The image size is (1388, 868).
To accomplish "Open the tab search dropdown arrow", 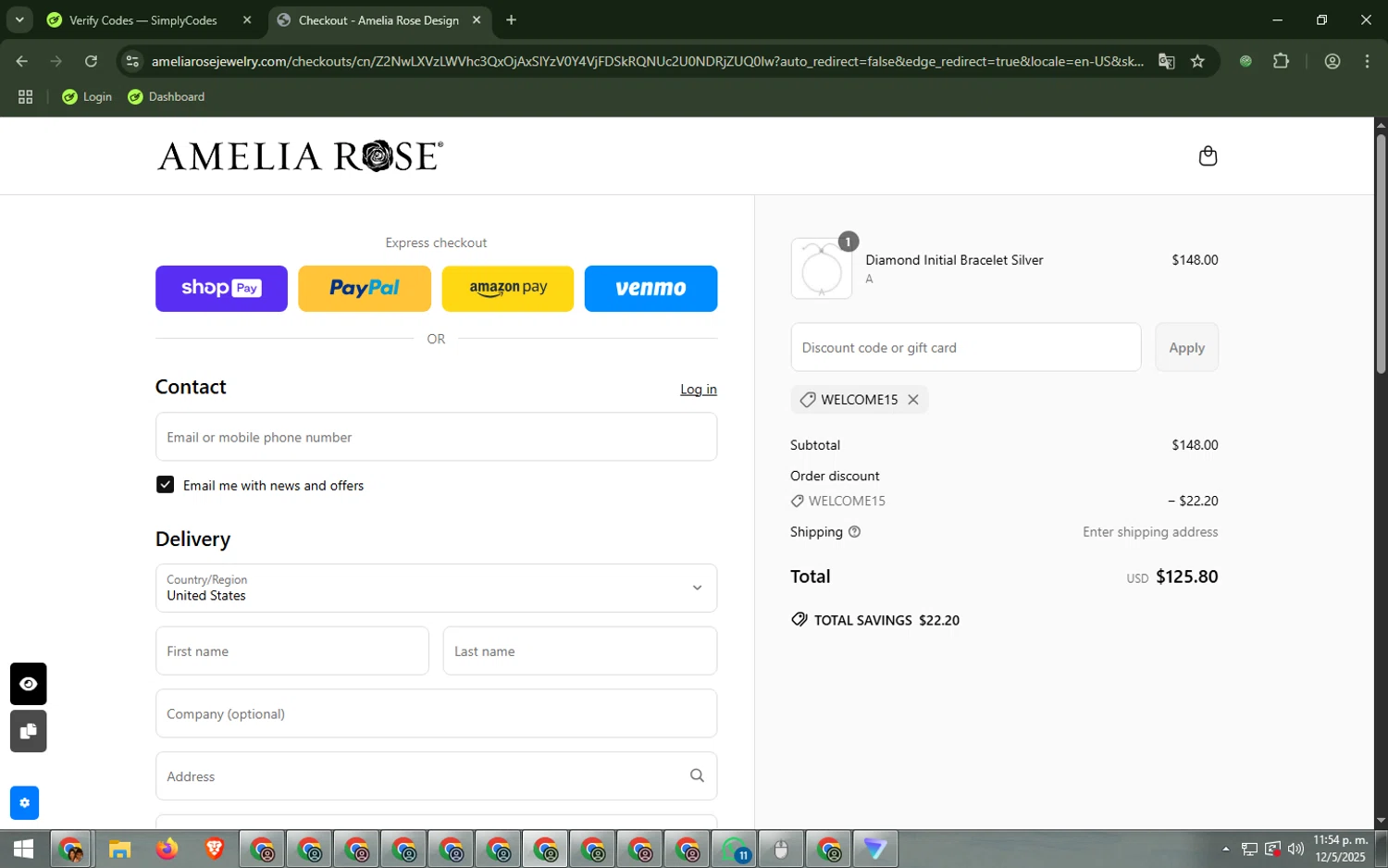I will click(19, 19).
